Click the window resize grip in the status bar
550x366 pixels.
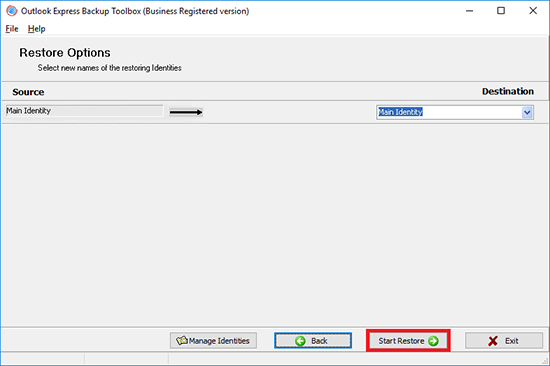coord(545,360)
